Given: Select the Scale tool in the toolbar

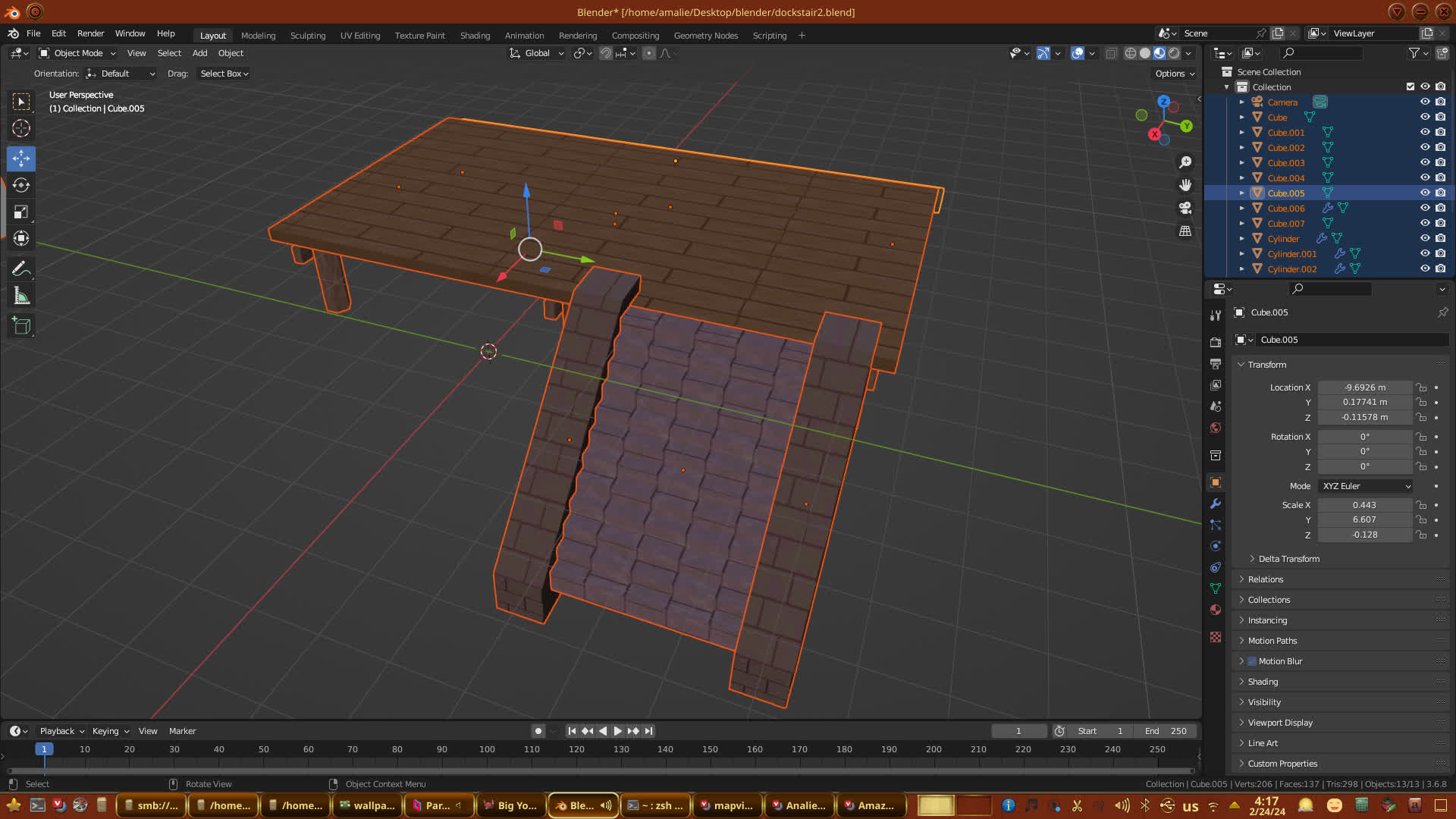Looking at the screenshot, I should pyautogui.click(x=21, y=212).
